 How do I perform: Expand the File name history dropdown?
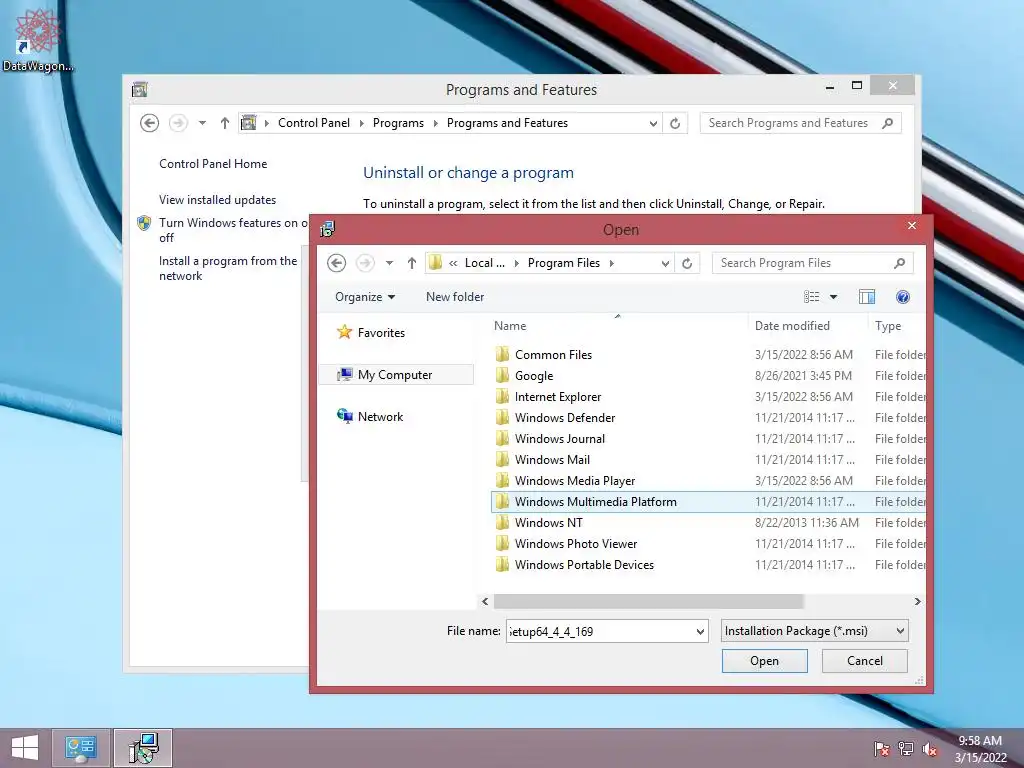coord(700,632)
